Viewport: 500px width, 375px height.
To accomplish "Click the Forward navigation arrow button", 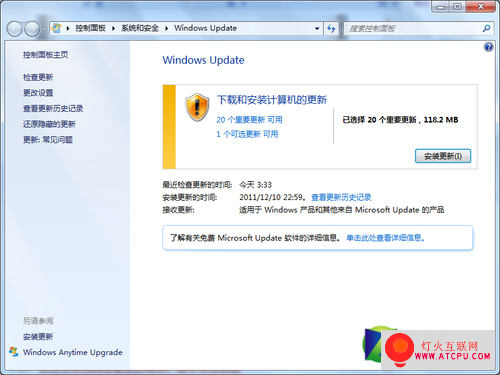I will 33,29.
